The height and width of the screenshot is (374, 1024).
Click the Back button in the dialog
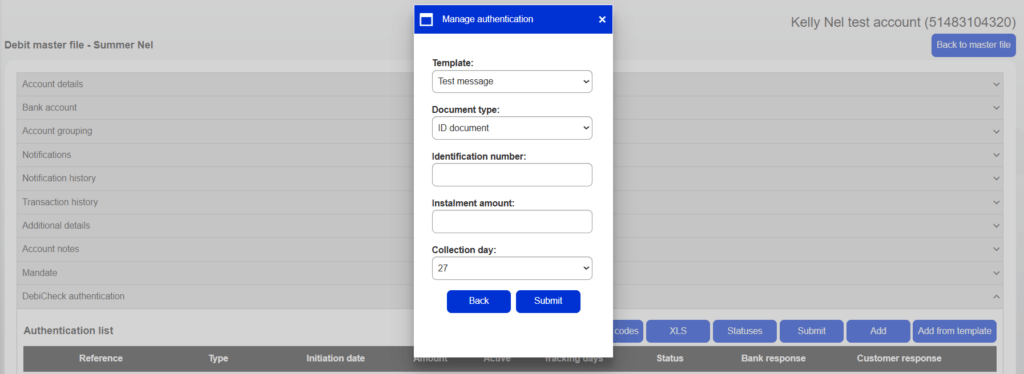479,301
